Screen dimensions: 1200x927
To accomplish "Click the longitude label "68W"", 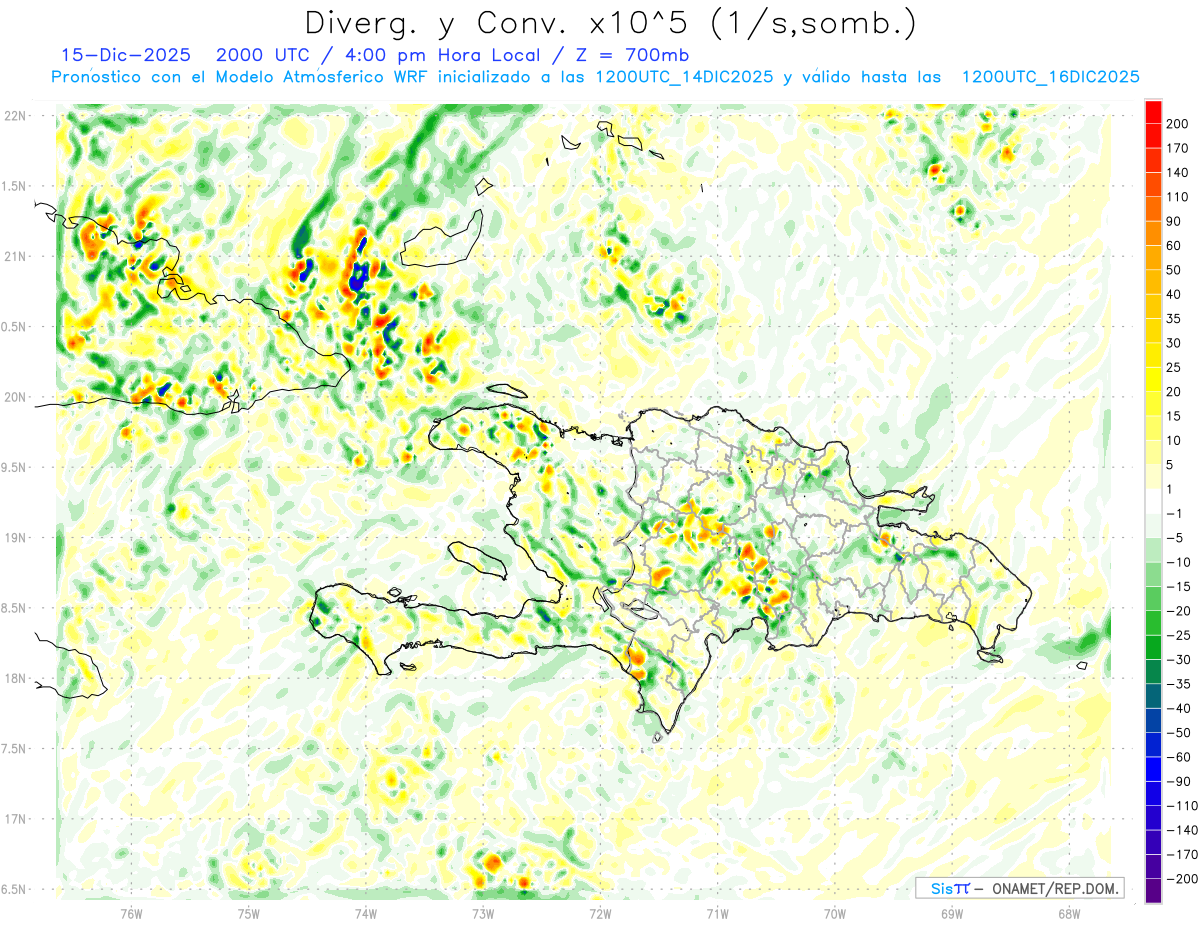I will (1068, 912).
